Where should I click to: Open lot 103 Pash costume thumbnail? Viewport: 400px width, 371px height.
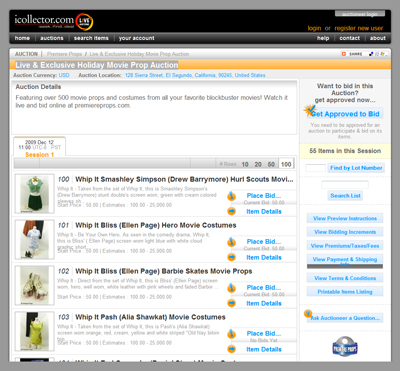[x=35, y=331]
